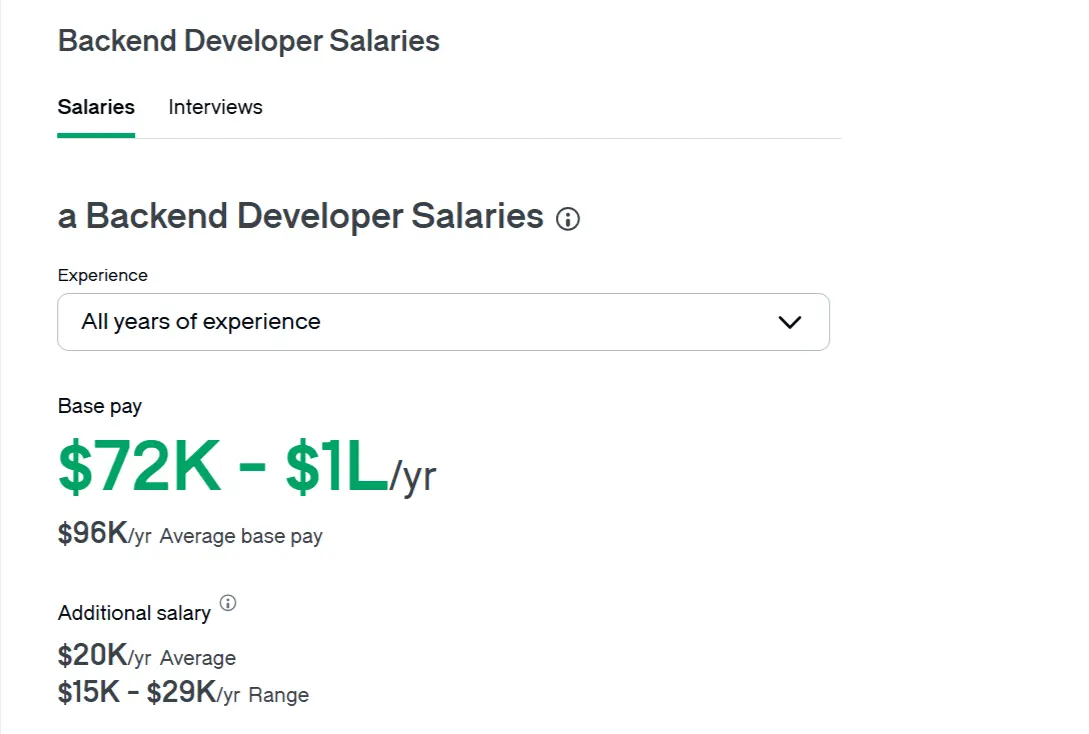Click the Experience field label
This screenshot has height=734, width=1089.
(102, 275)
